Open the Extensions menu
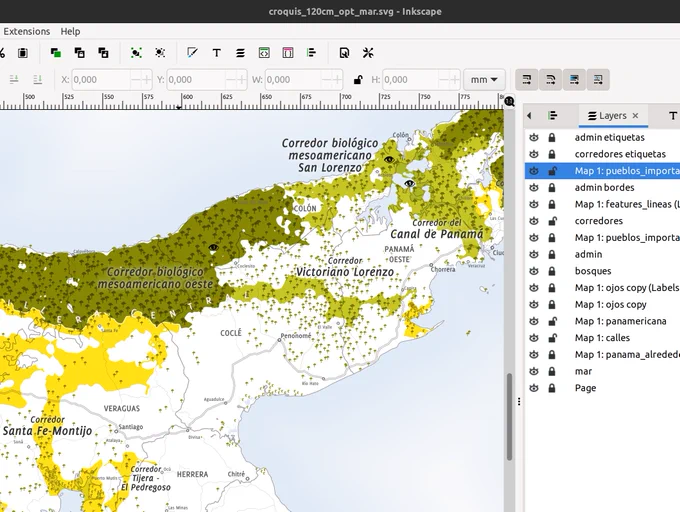The image size is (680, 512). 26,31
